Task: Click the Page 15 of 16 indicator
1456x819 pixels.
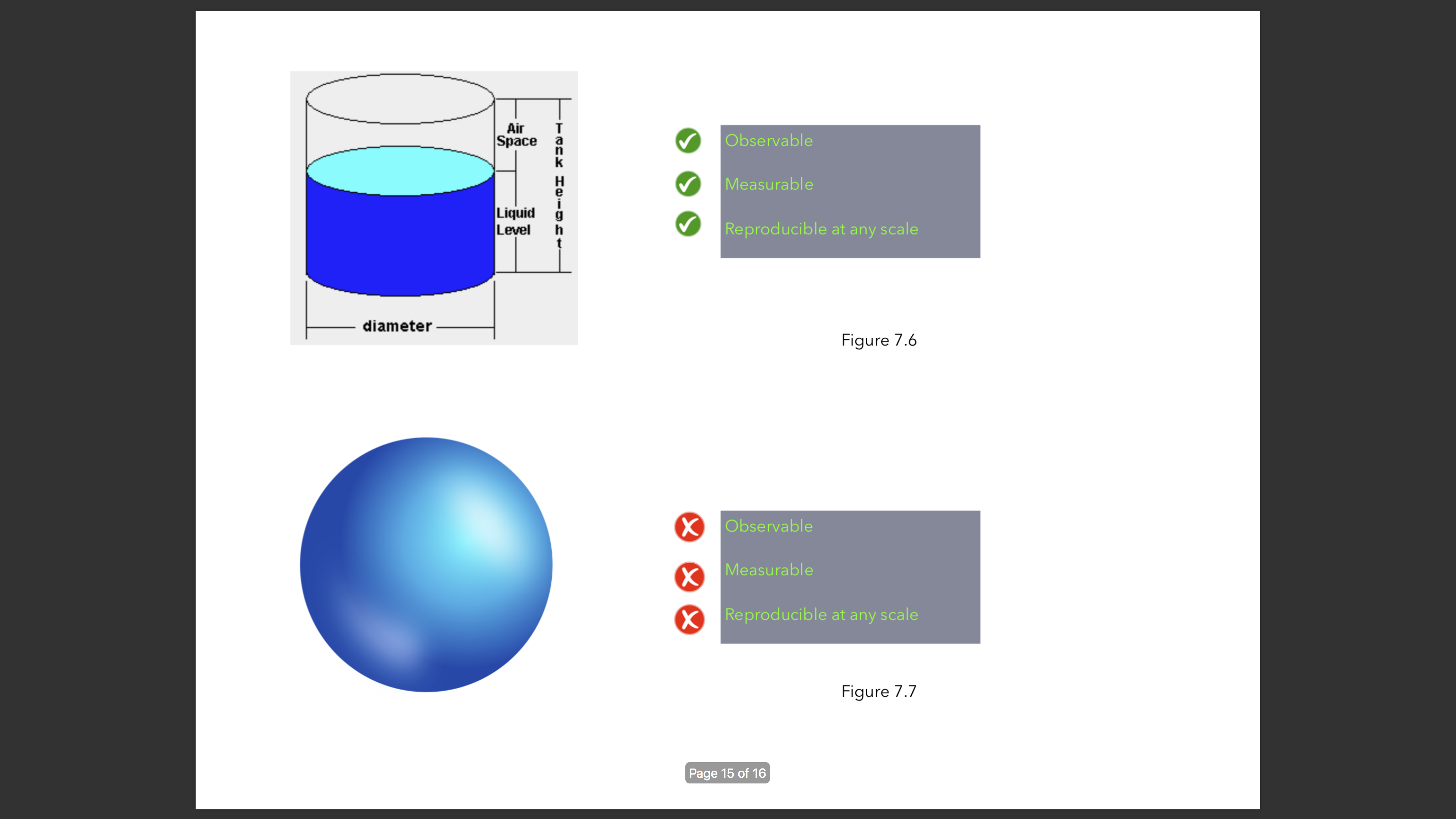Action: coord(727,773)
